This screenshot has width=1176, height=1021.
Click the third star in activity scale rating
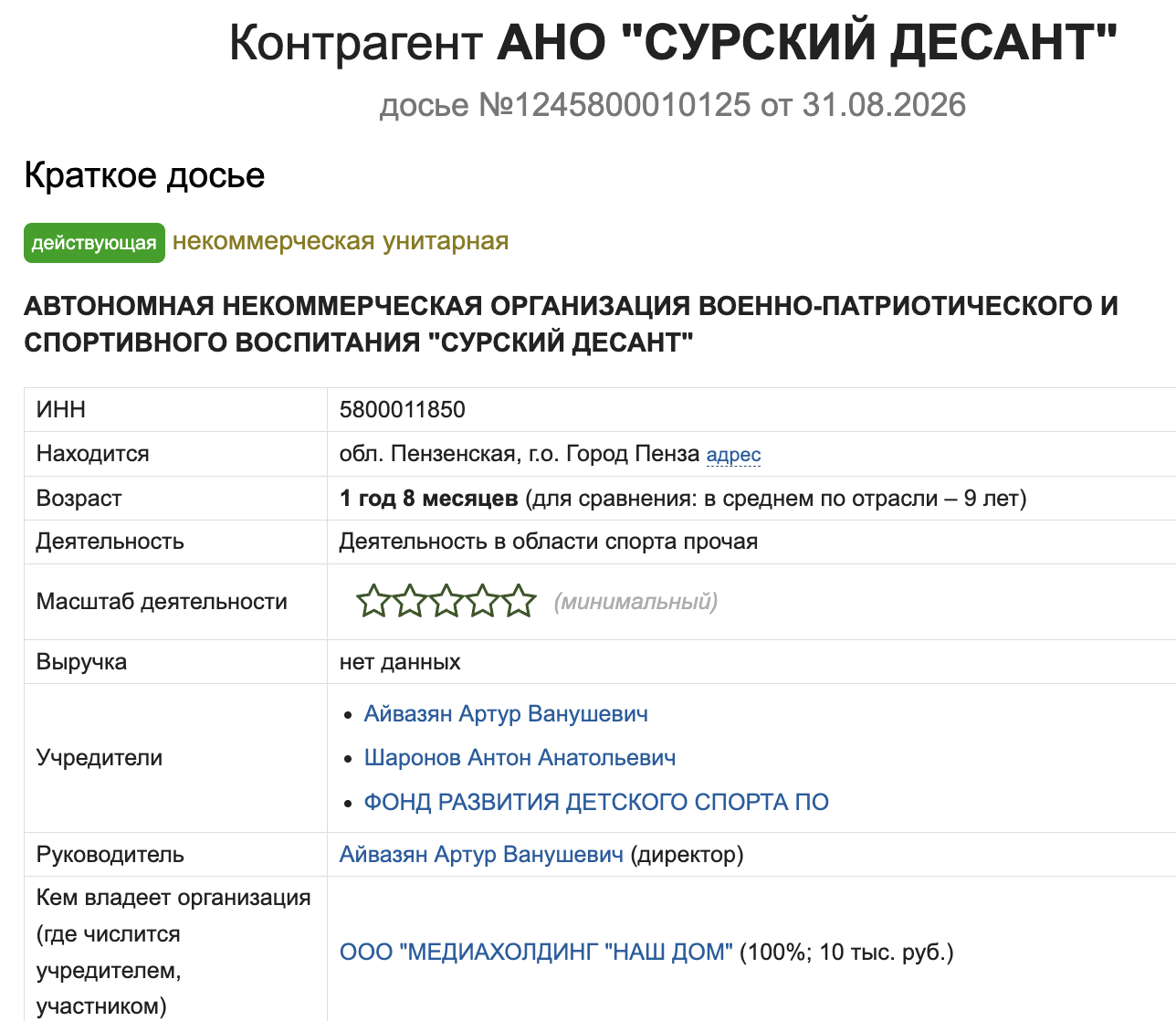point(446,601)
